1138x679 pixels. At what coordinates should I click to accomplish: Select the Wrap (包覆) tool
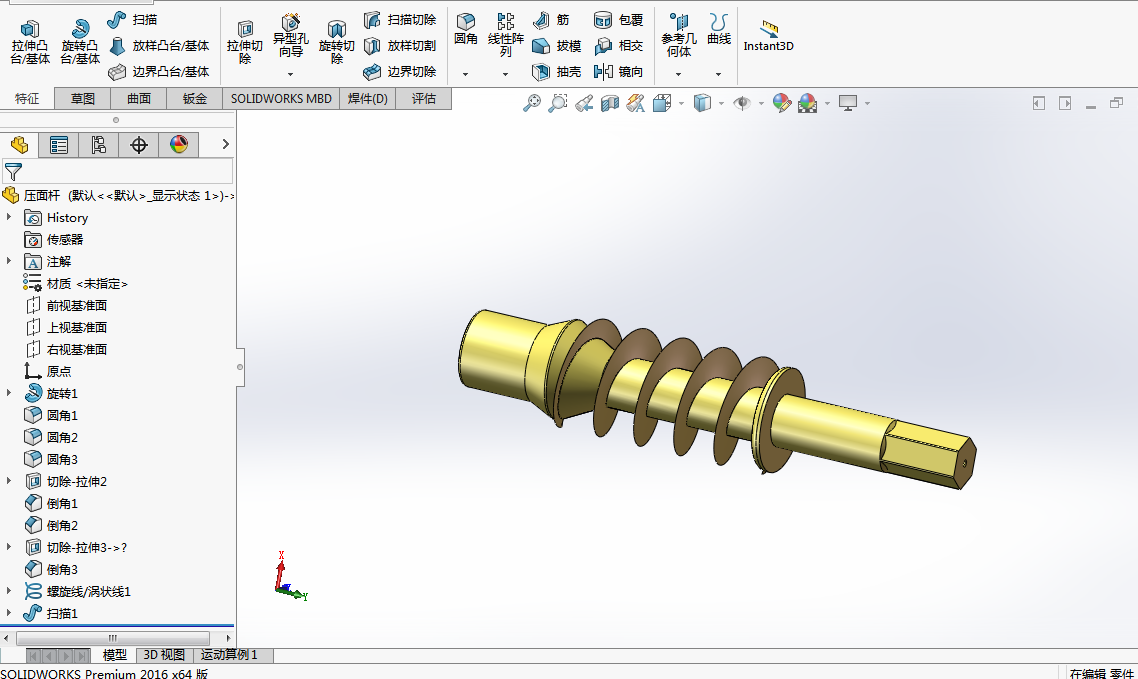point(618,20)
